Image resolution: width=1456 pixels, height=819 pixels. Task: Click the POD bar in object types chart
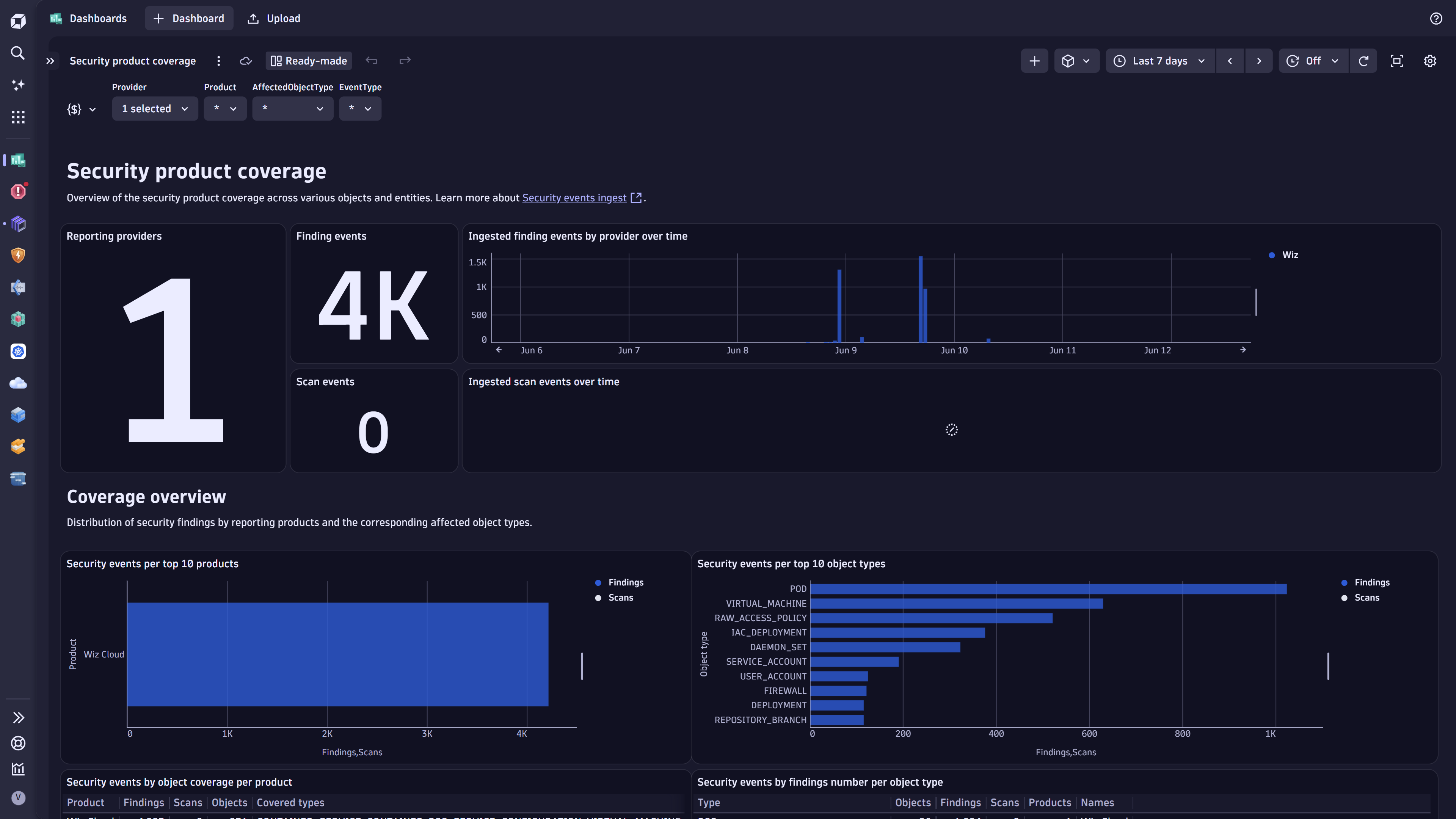coord(1048,590)
